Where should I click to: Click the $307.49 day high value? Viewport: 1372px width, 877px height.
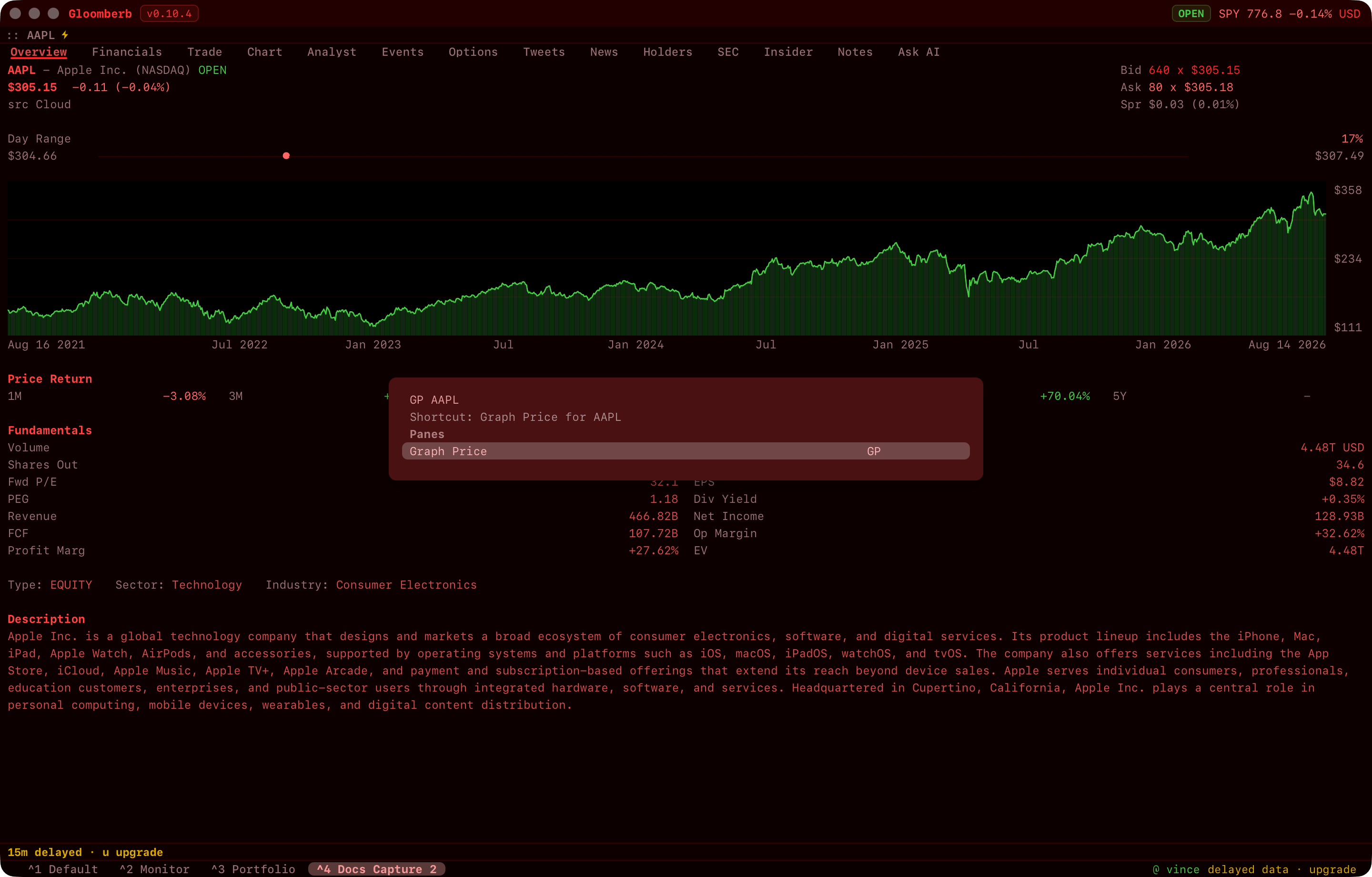click(x=1340, y=156)
